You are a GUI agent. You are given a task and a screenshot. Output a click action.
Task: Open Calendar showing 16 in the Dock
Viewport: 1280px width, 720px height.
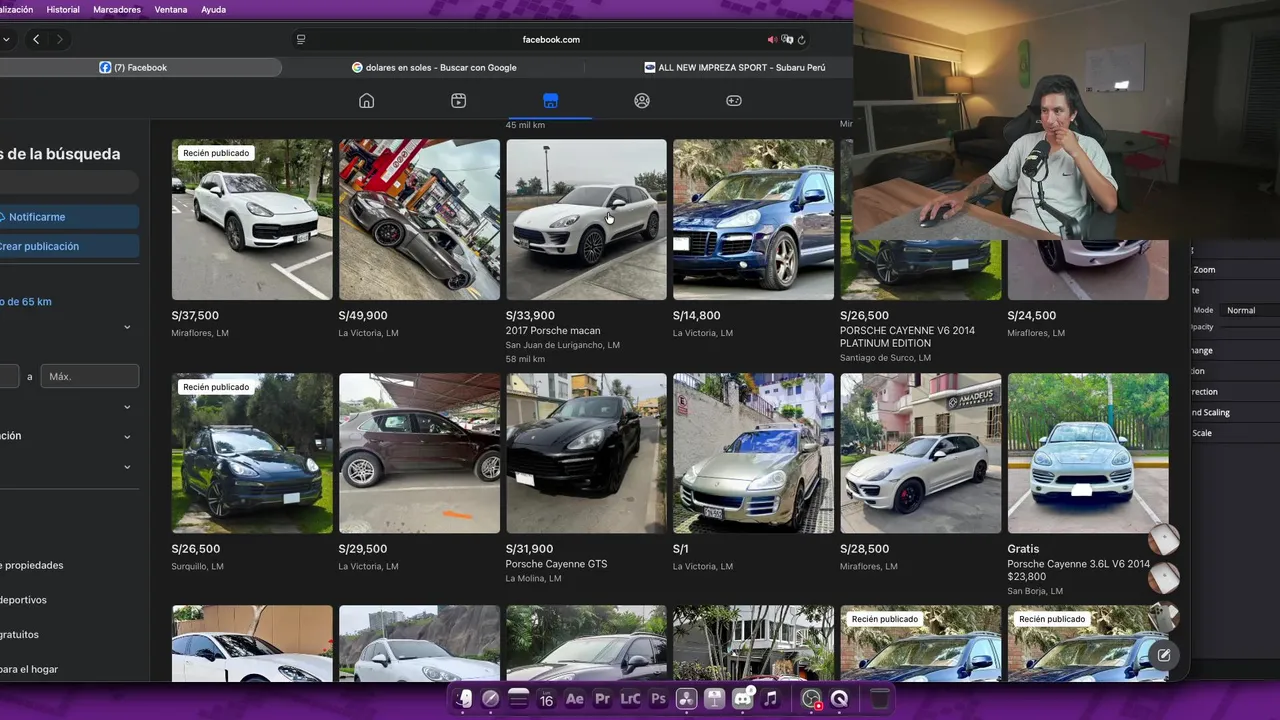pyautogui.click(x=546, y=699)
